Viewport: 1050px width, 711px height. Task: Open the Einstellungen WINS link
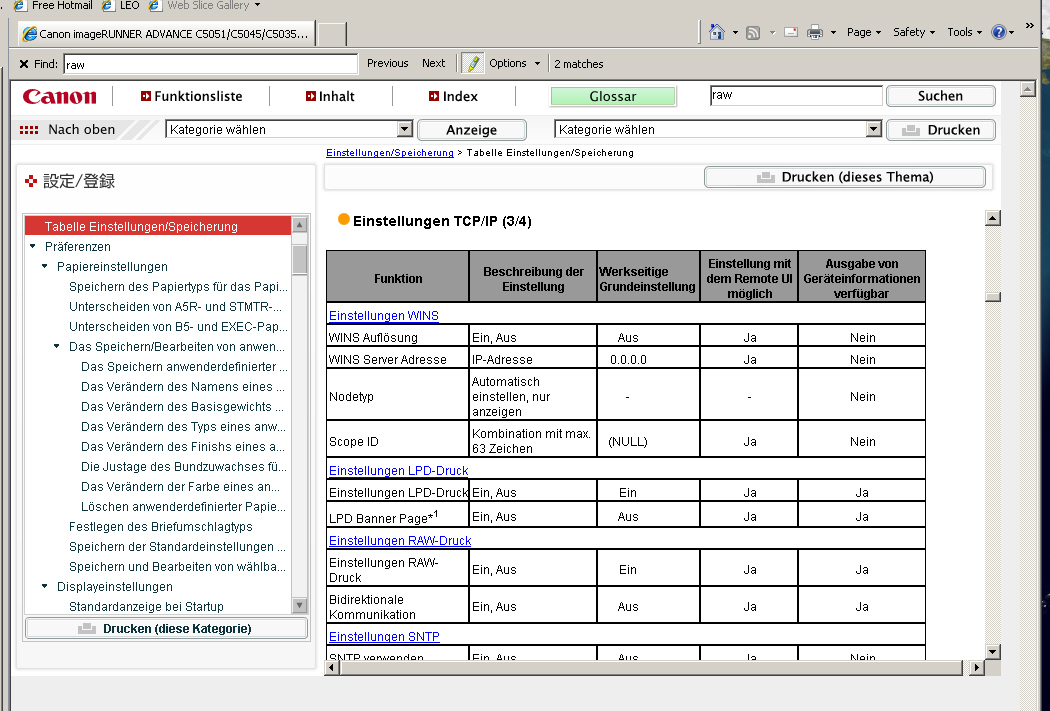384,315
